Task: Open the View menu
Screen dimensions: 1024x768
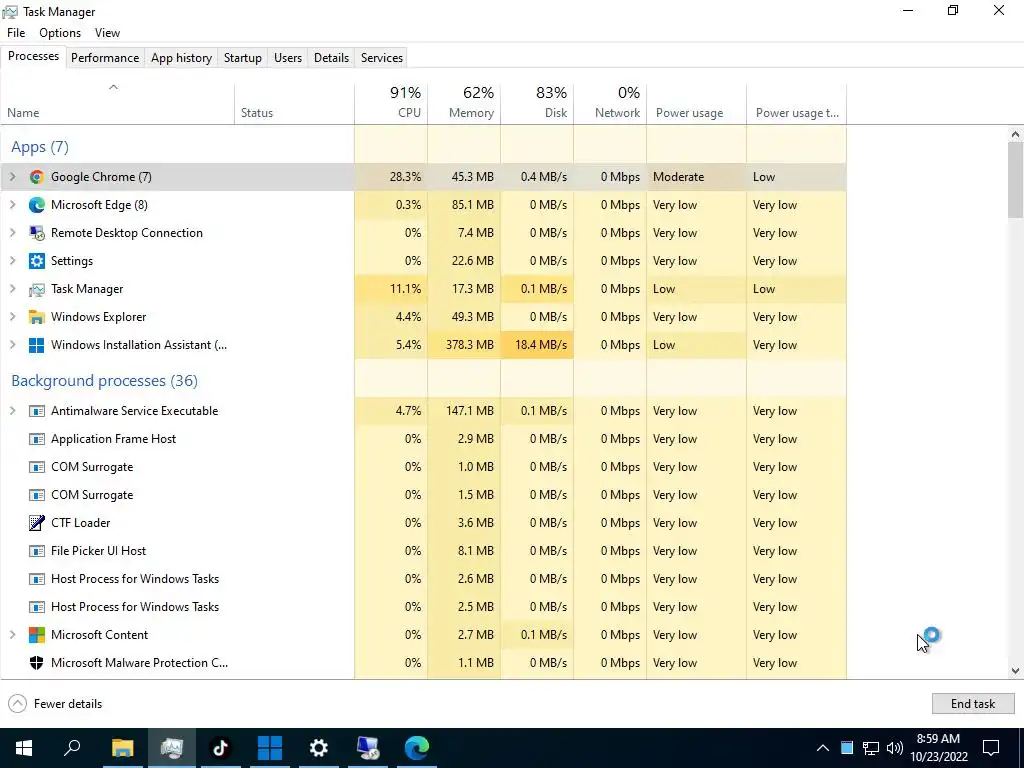Action: click(107, 33)
